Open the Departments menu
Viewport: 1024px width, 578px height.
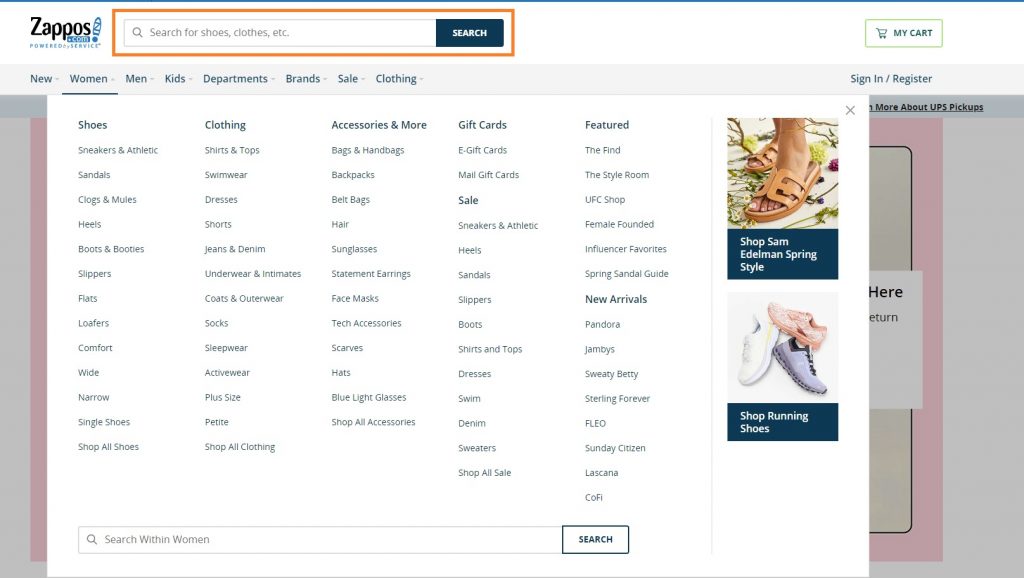coord(238,79)
